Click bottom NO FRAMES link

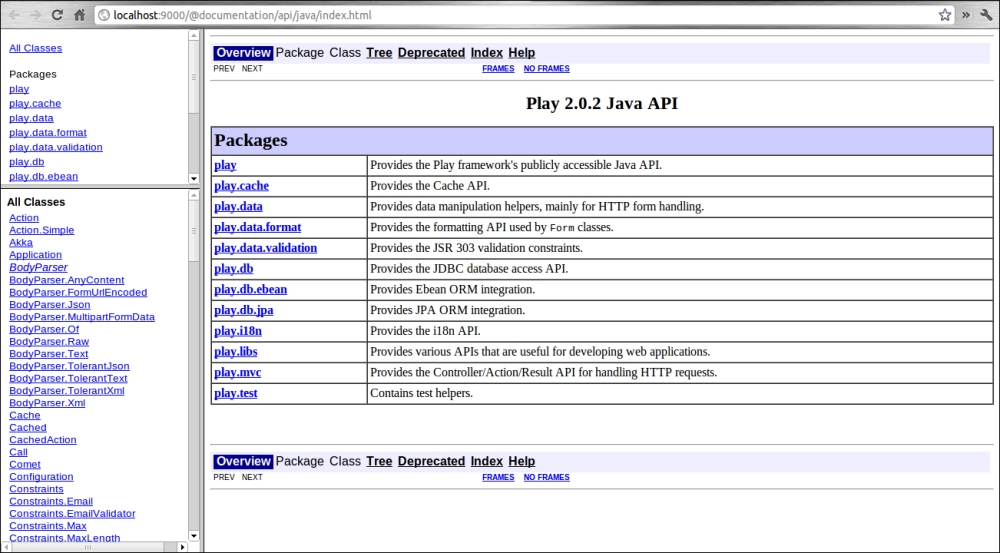tap(547, 477)
